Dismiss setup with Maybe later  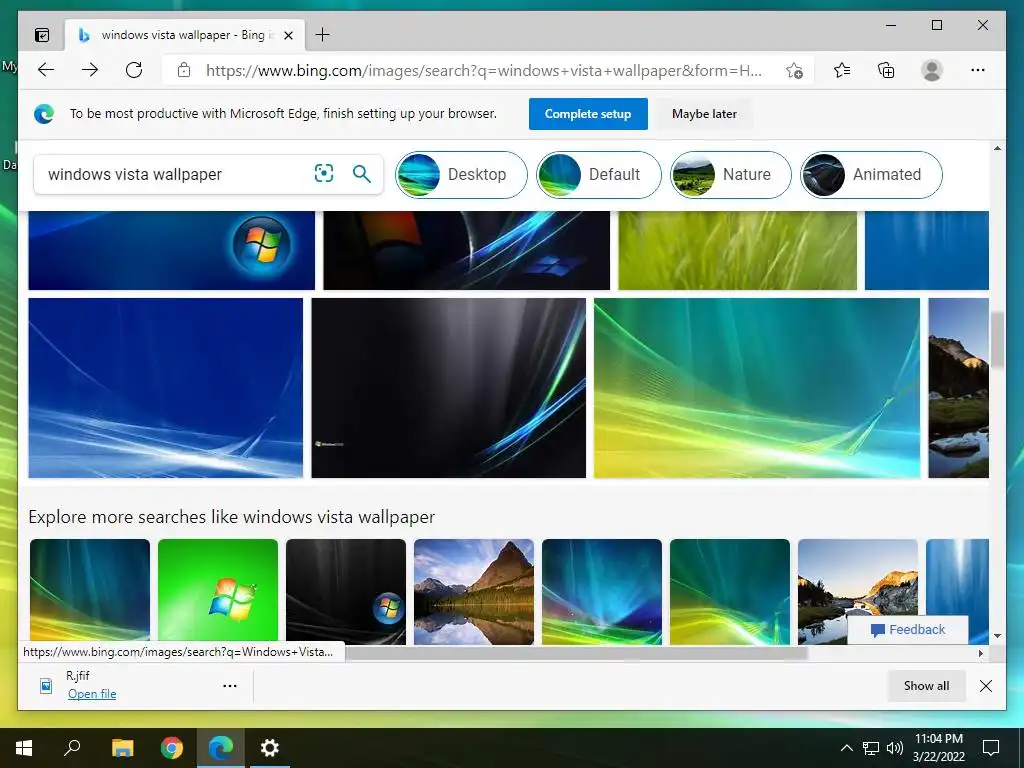[x=704, y=114]
